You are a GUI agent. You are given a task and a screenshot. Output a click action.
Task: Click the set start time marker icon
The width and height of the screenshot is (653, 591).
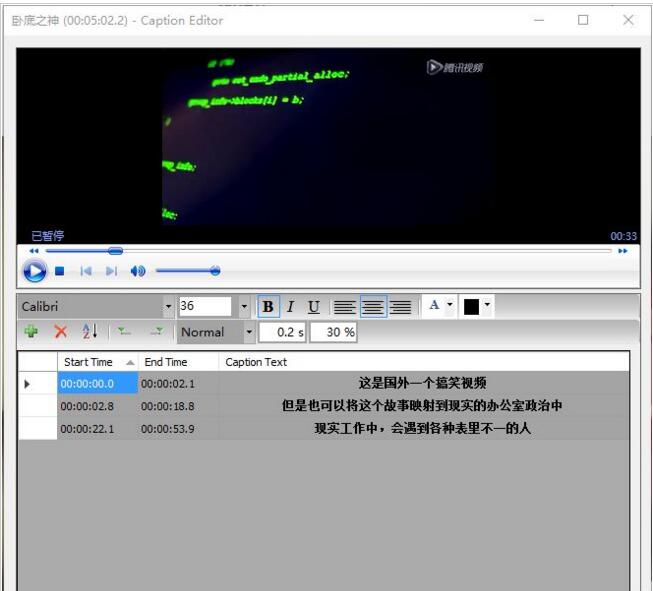[124, 332]
